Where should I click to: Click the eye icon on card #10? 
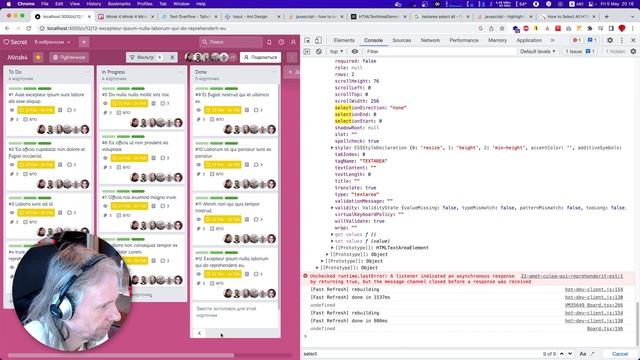[199, 165]
